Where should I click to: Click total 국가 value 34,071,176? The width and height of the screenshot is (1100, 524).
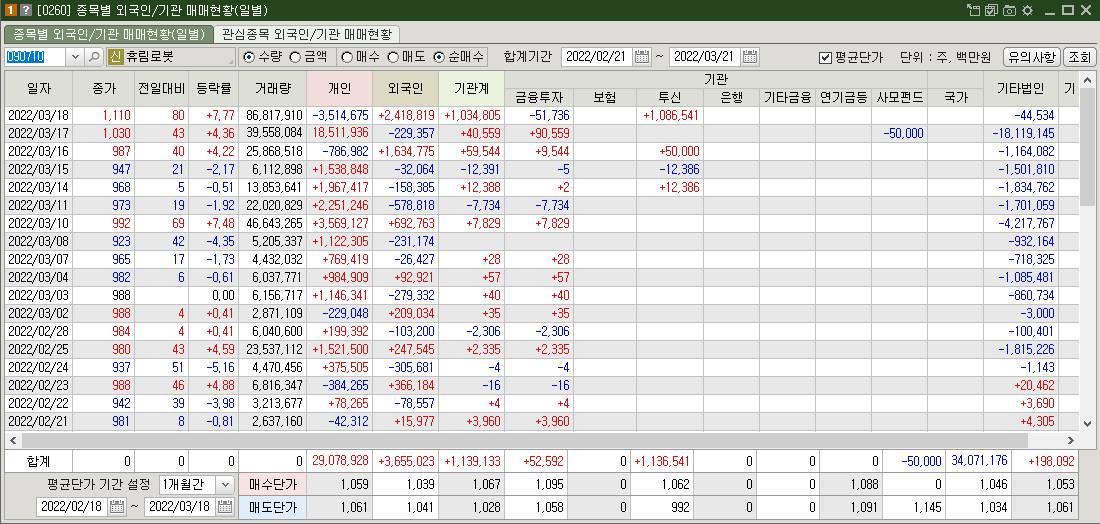tap(979, 461)
